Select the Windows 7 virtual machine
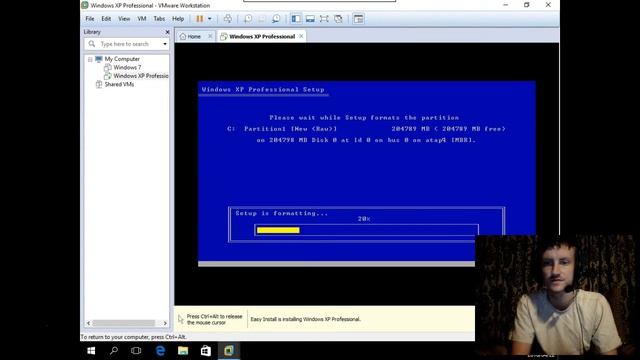 tap(127, 67)
